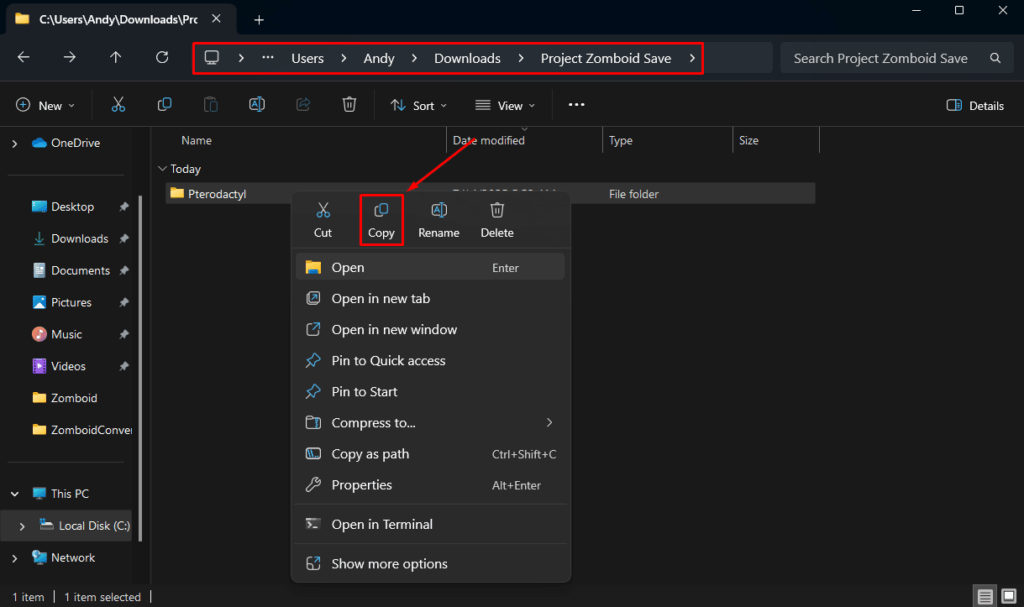1024x607 pixels.
Task: Click the Back navigation arrow
Action: click(24, 57)
